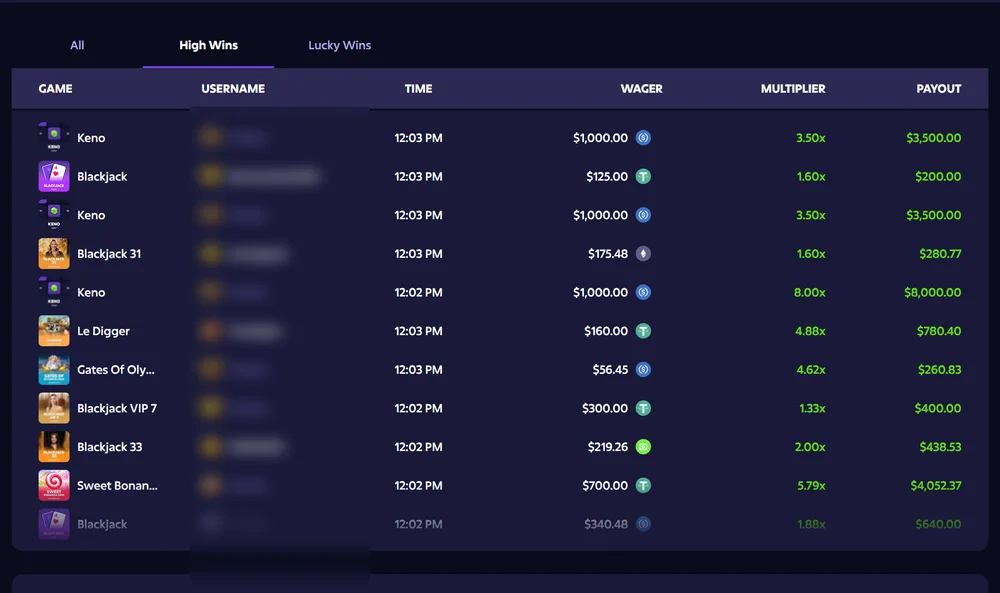Click the 2.00x multiplier value
The image size is (1000, 593).
pyautogui.click(x=810, y=447)
